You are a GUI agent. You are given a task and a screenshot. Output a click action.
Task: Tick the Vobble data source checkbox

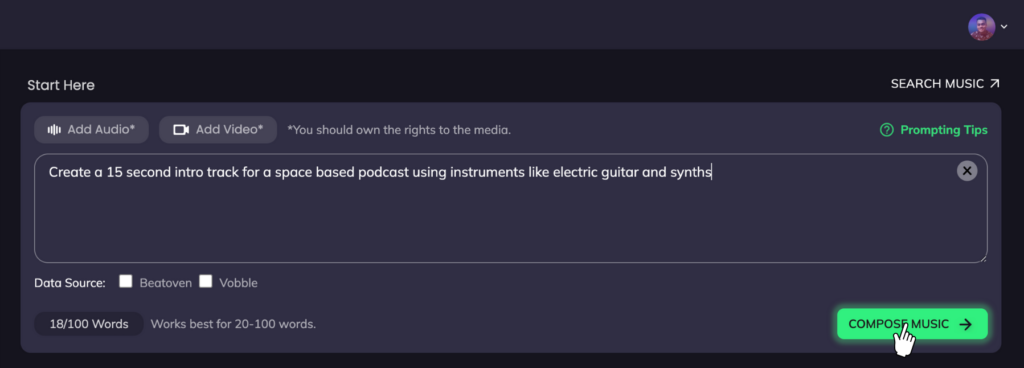coord(206,281)
